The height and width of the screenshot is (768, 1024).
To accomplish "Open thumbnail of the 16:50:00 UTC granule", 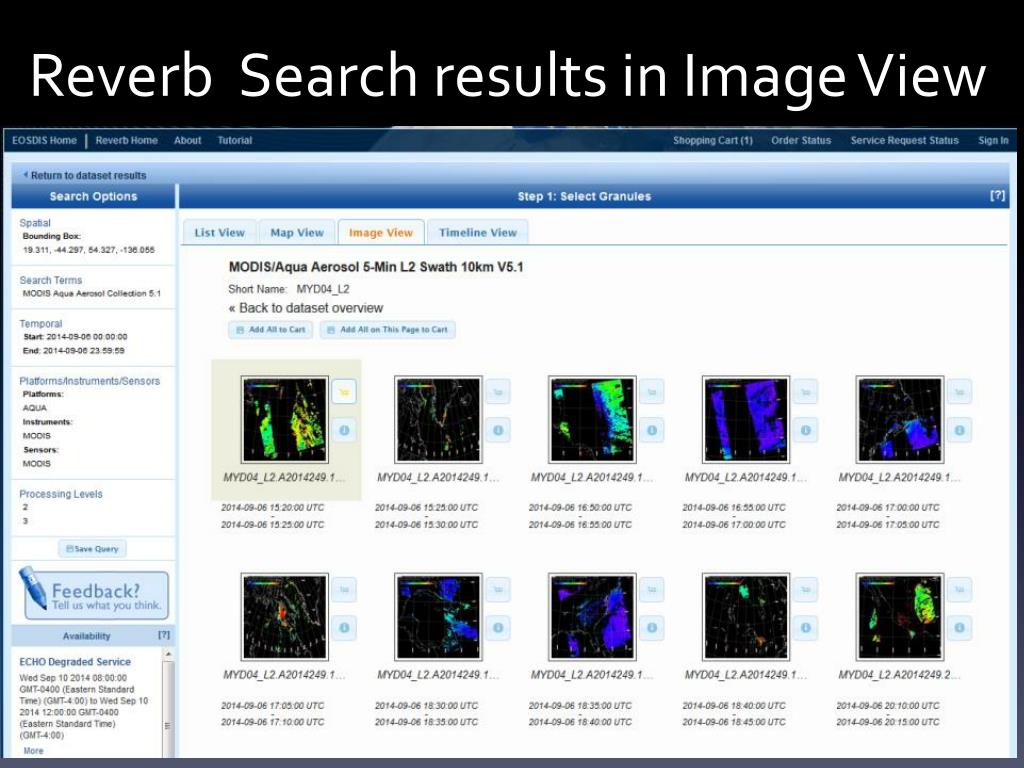I will (x=592, y=419).
